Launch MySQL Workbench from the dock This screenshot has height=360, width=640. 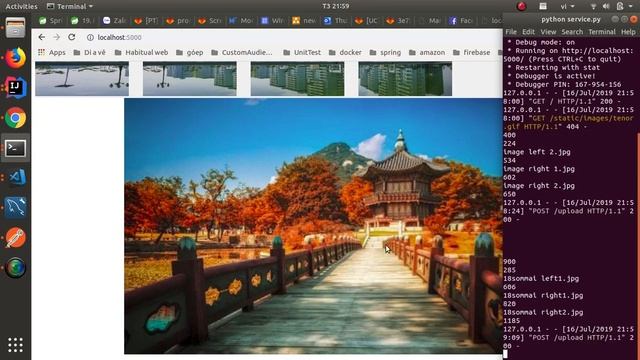(x=16, y=207)
